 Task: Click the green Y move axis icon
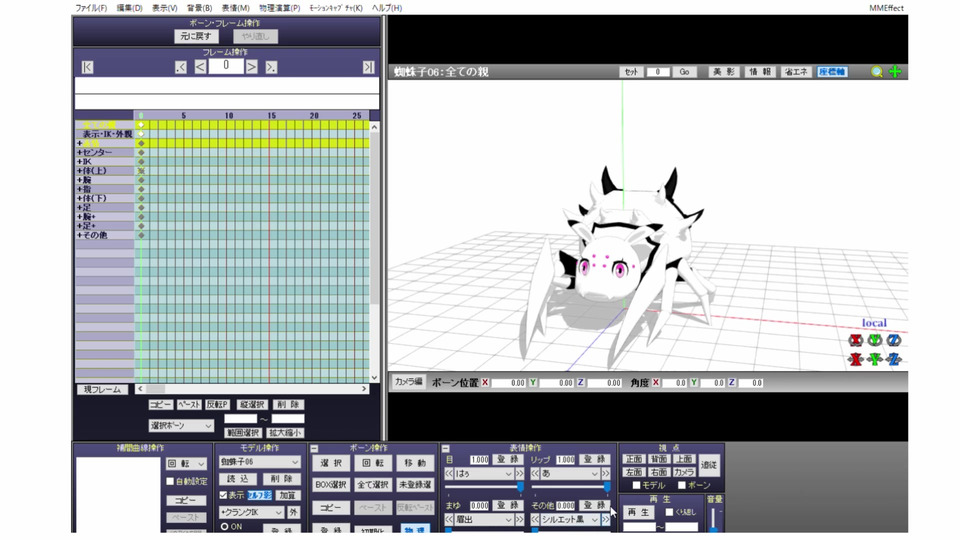point(875,359)
